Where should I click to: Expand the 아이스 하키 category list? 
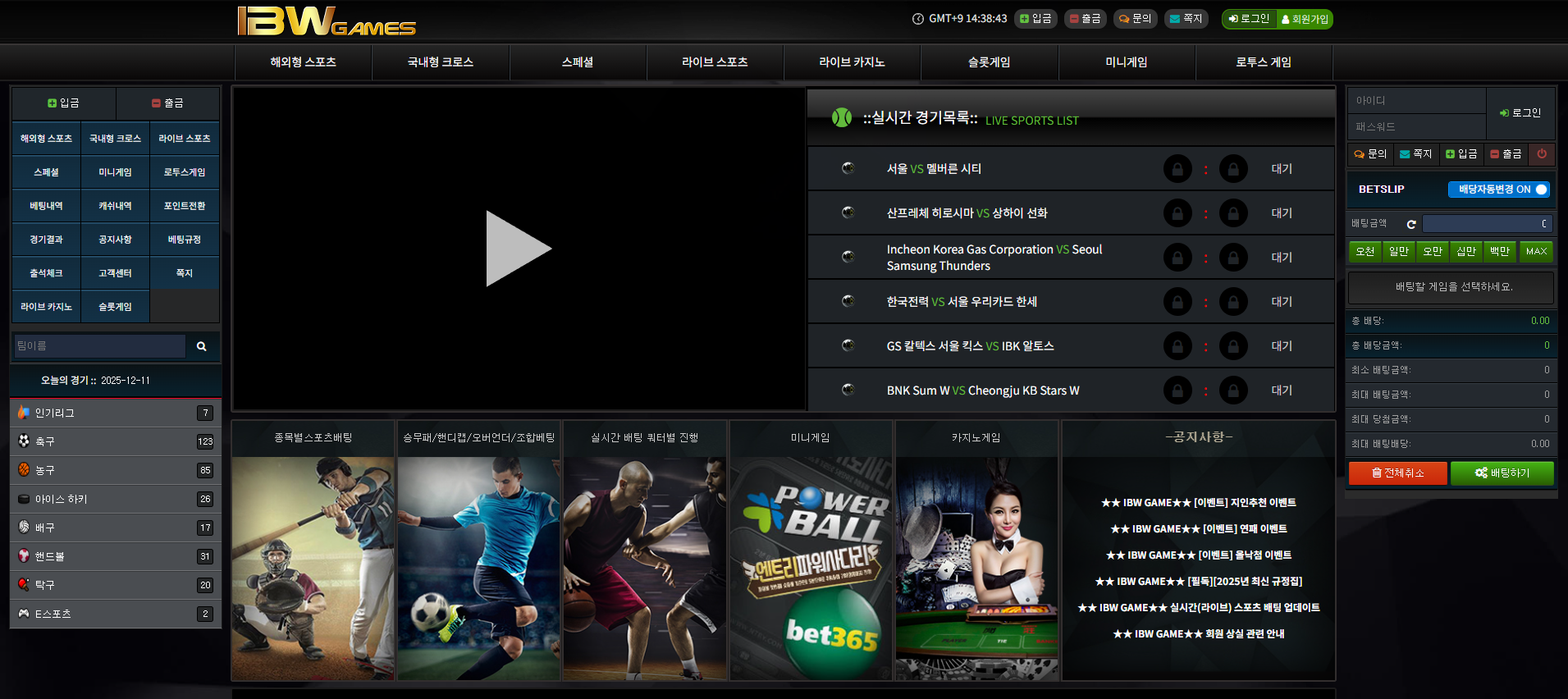115,499
